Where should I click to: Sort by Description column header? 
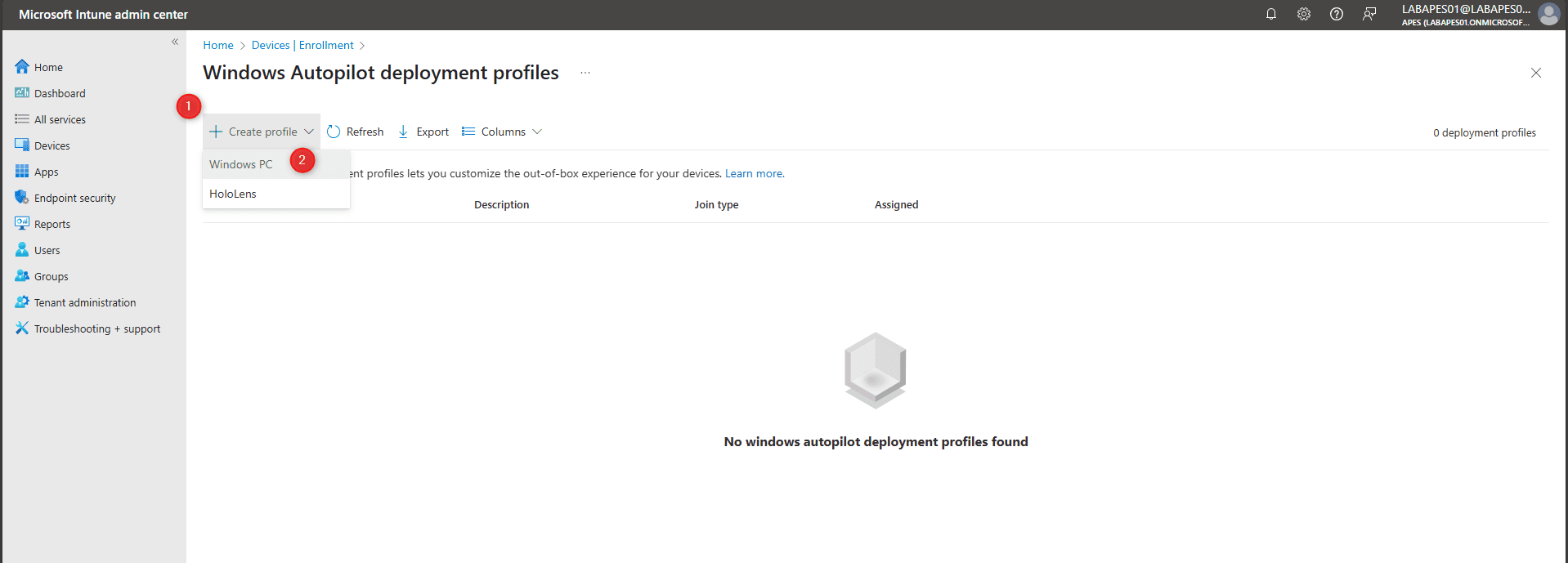501,204
